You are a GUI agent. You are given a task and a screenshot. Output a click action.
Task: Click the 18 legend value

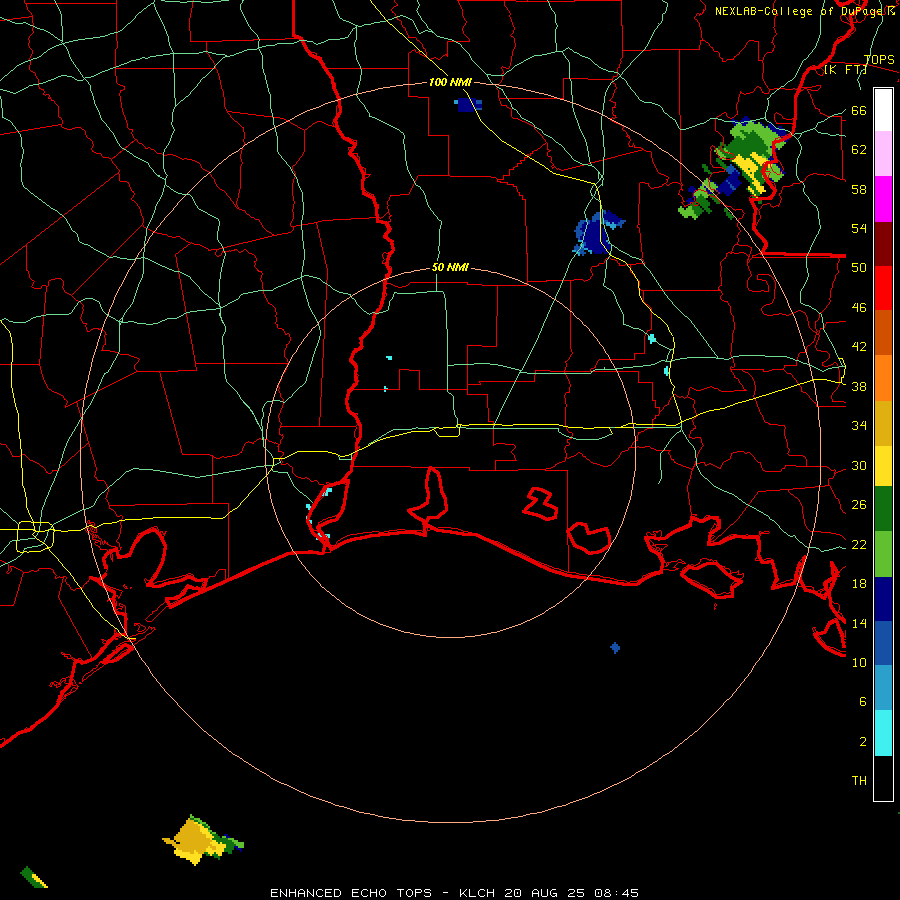coord(859,584)
